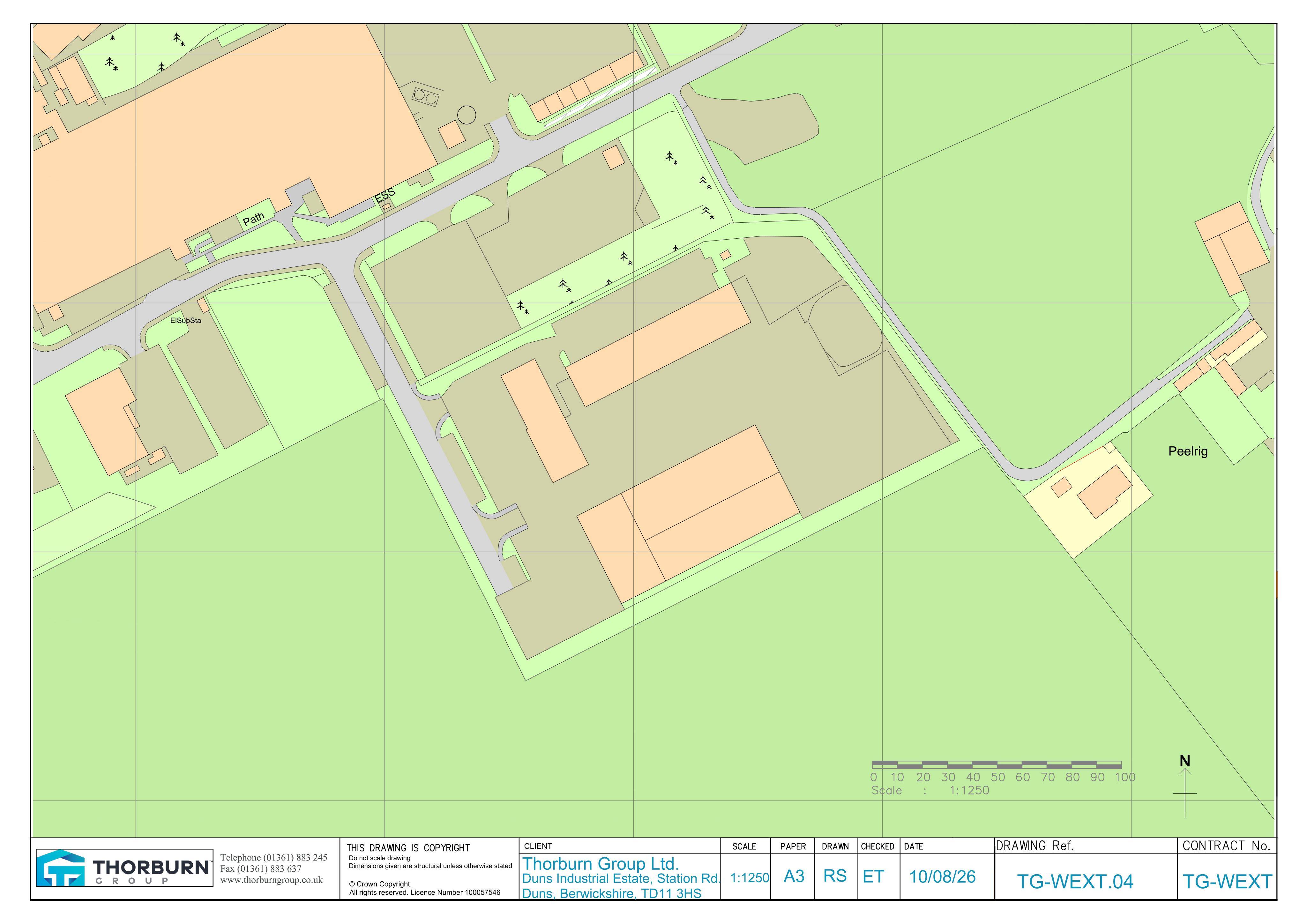1307x924 pixels.
Task: Click the circular tank symbol on the map
Action: coord(466,115)
